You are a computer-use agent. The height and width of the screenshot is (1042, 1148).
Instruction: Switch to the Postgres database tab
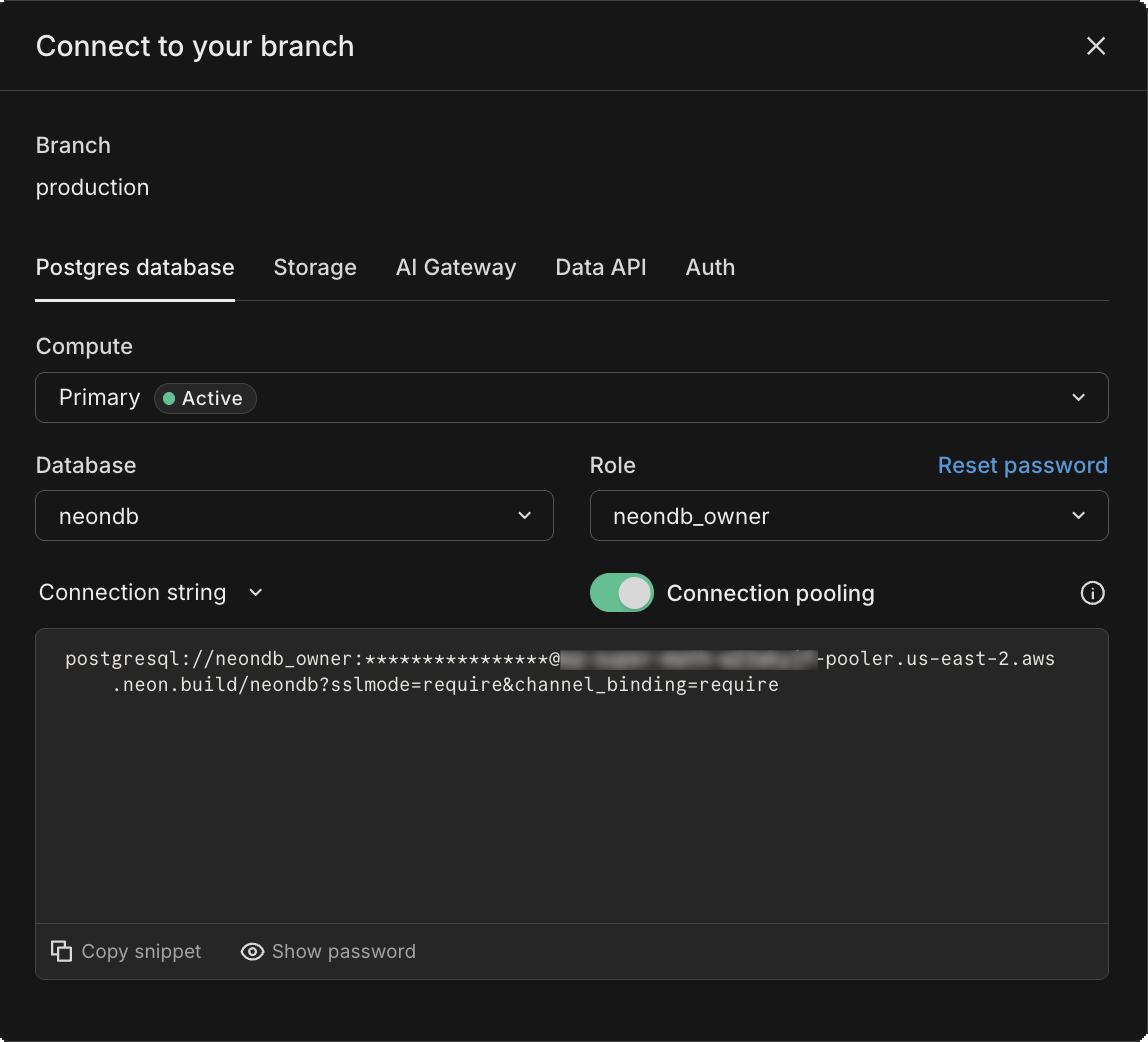[x=135, y=267]
